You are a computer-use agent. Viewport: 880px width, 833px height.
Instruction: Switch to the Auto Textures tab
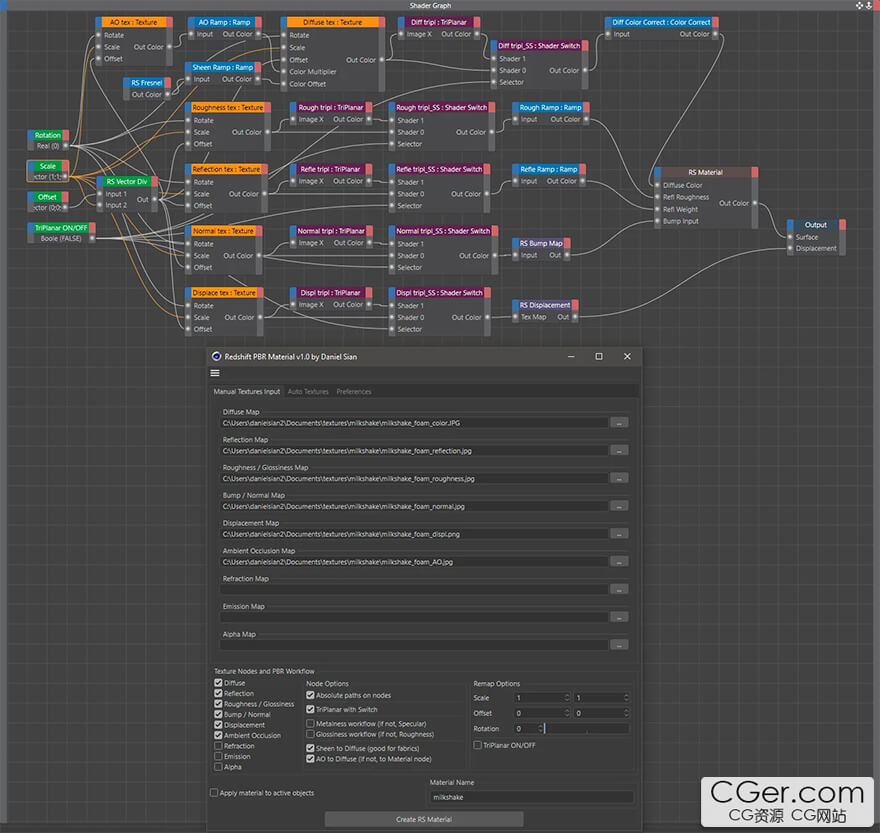pyautogui.click(x=308, y=392)
